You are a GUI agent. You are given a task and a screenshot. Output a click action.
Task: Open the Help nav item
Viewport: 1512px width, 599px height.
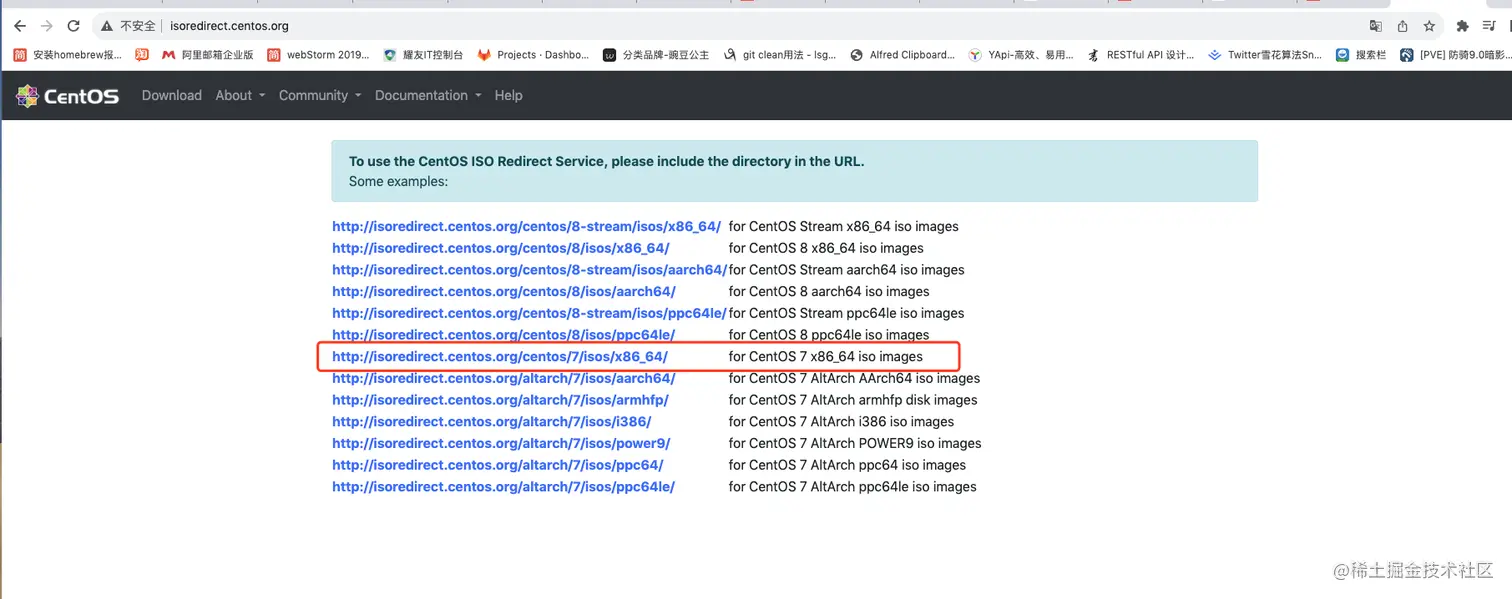click(508, 96)
